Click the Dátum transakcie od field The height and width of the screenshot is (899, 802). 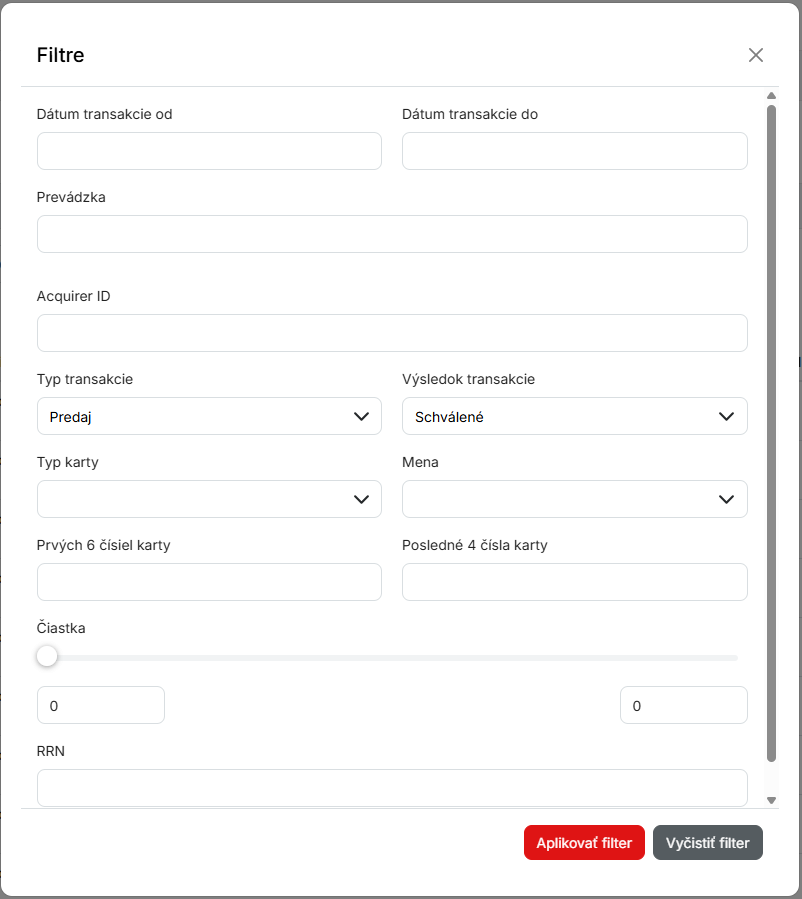[209, 151]
